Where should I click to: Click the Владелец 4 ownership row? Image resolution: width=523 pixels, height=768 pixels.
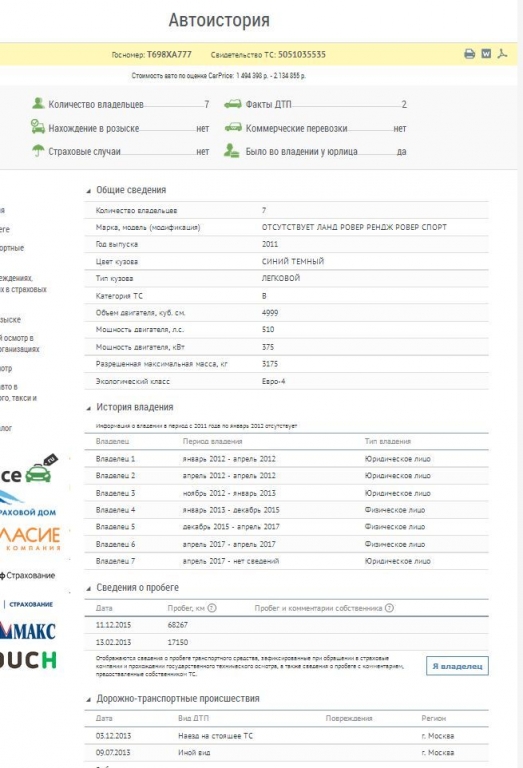[286, 510]
